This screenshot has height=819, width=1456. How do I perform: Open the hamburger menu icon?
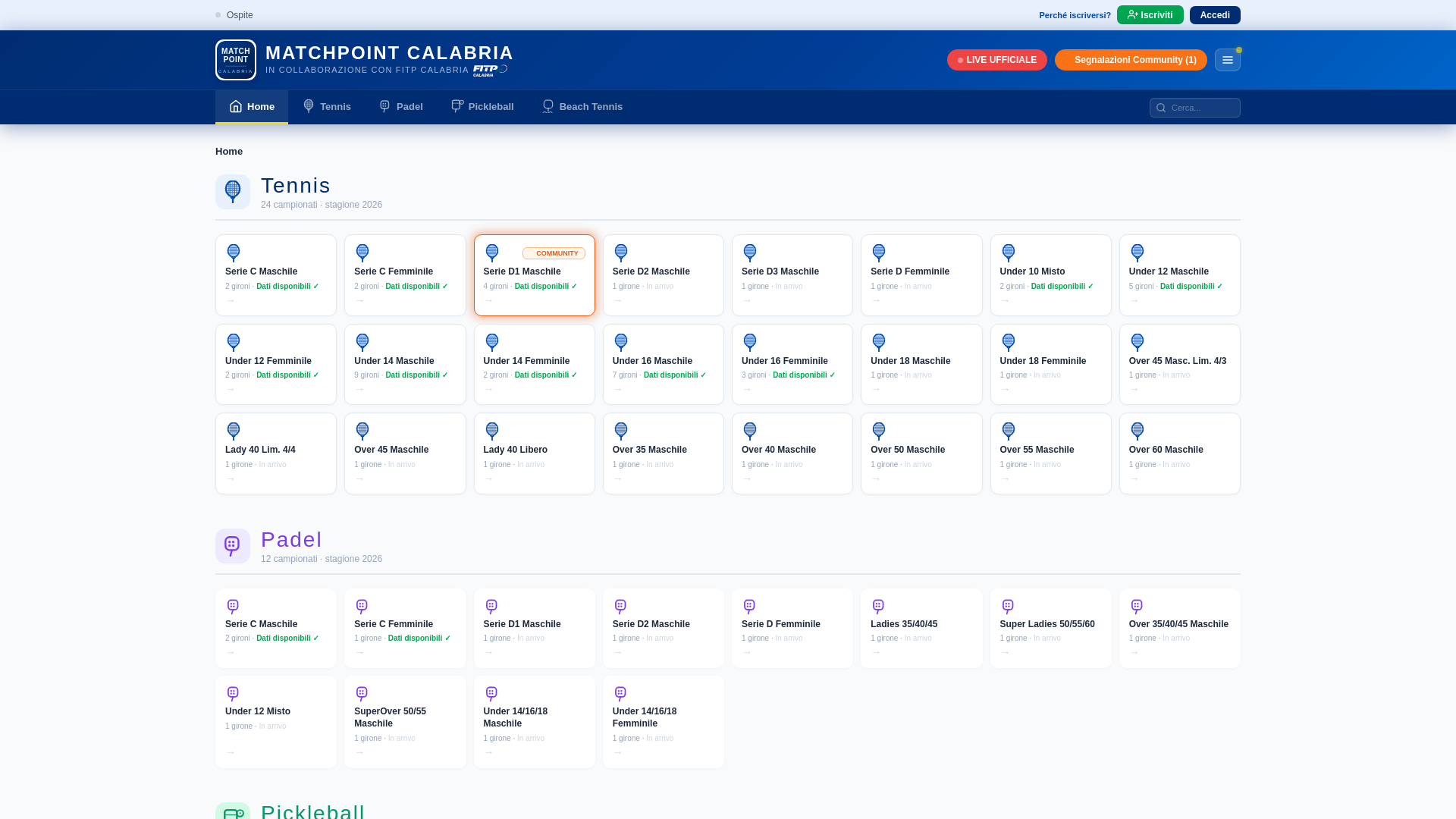click(x=1227, y=60)
